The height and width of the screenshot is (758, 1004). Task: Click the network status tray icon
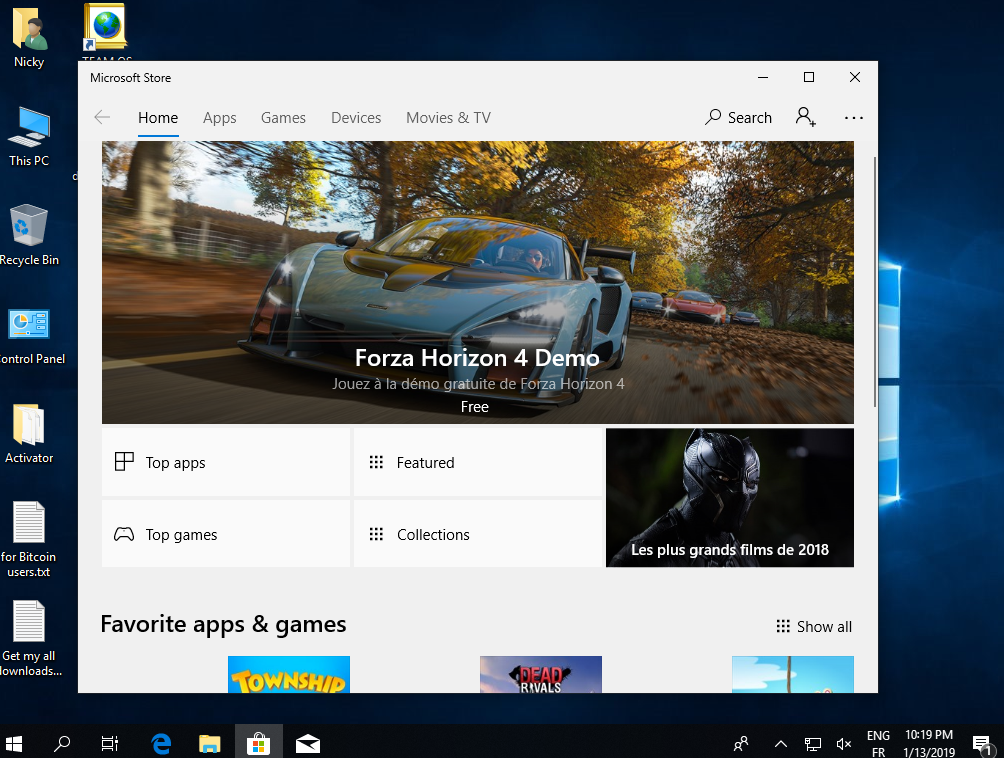pyautogui.click(x=813, y=743)
